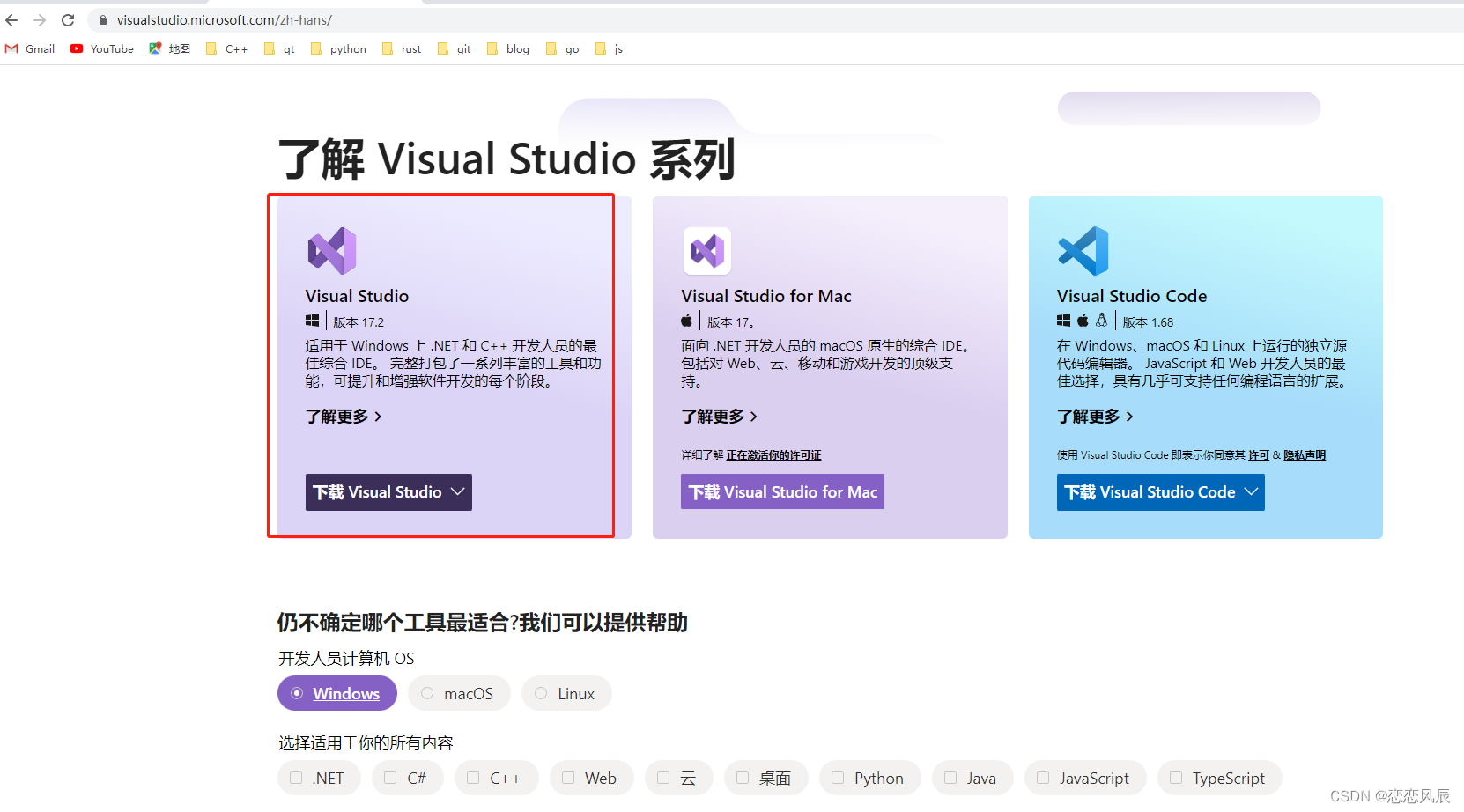The width and height of the screenshot is (1464, 812).
Task: Click the Visual Studio for Mac logo
Action: coord(706,251)
